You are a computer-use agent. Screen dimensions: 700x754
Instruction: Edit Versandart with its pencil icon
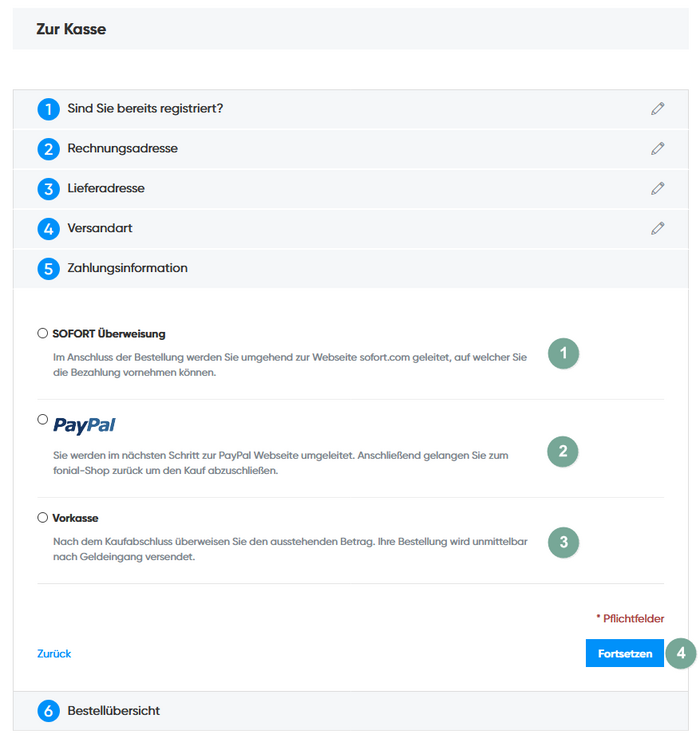coord(657,228)
